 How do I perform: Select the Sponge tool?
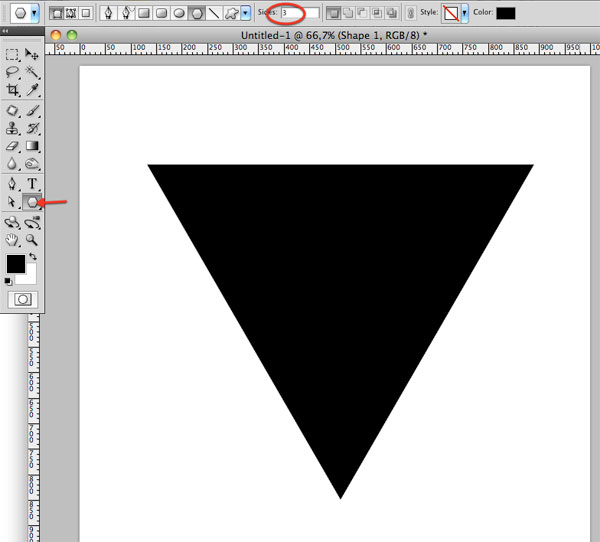(x=32, y=164)
